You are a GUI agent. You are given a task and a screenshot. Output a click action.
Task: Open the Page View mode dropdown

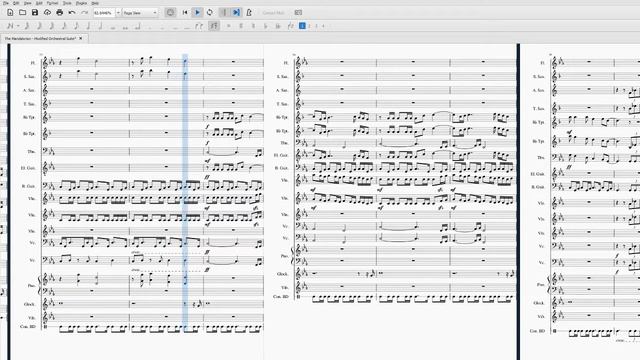140,13
